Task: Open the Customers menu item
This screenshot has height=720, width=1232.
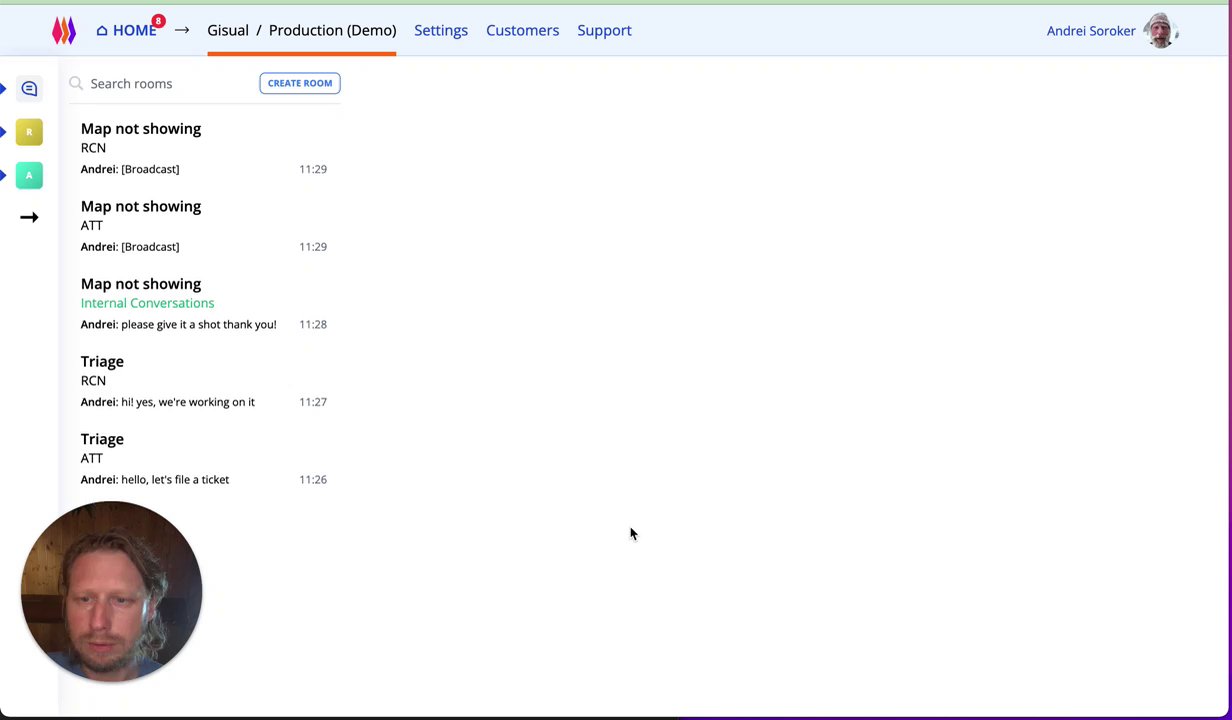Action: click(x=522, y=30)
